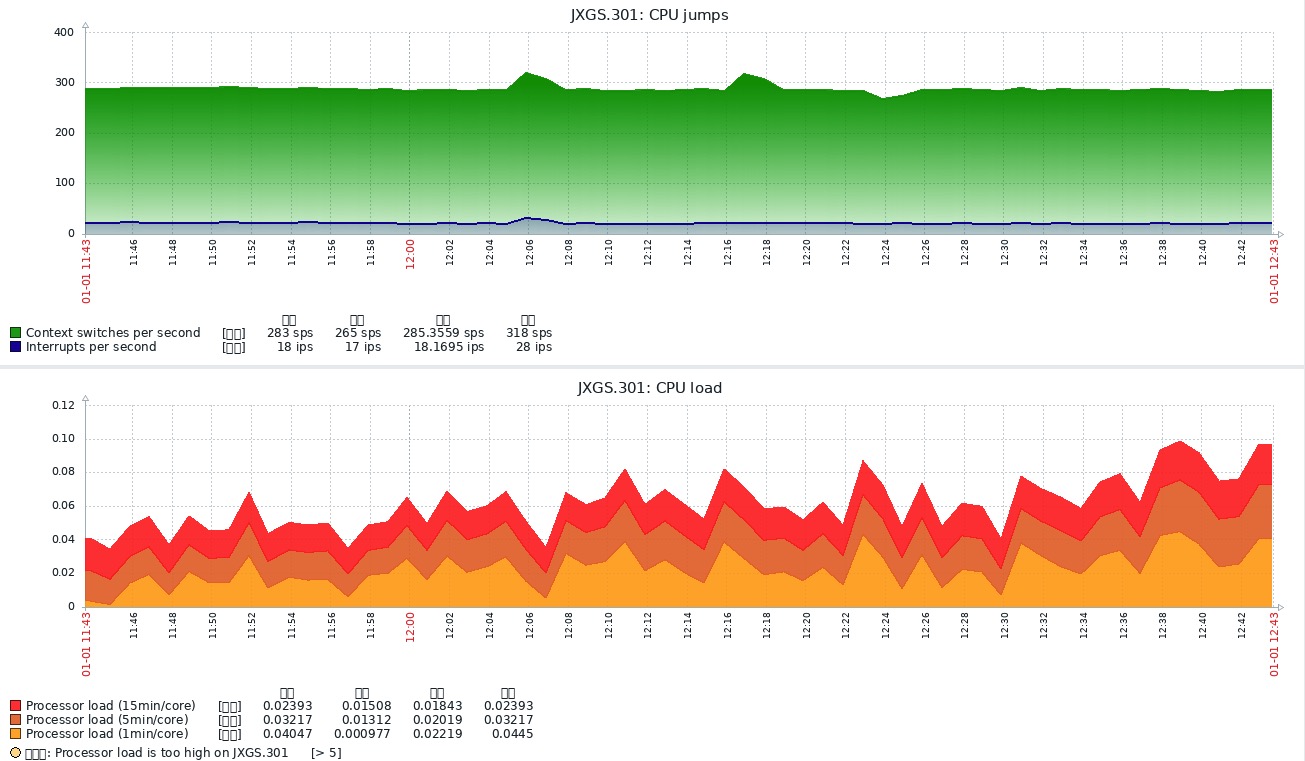Click the "Interrupts per second" legend label
The height and width of the screenshot is (761, 1305).
[91, 347]
